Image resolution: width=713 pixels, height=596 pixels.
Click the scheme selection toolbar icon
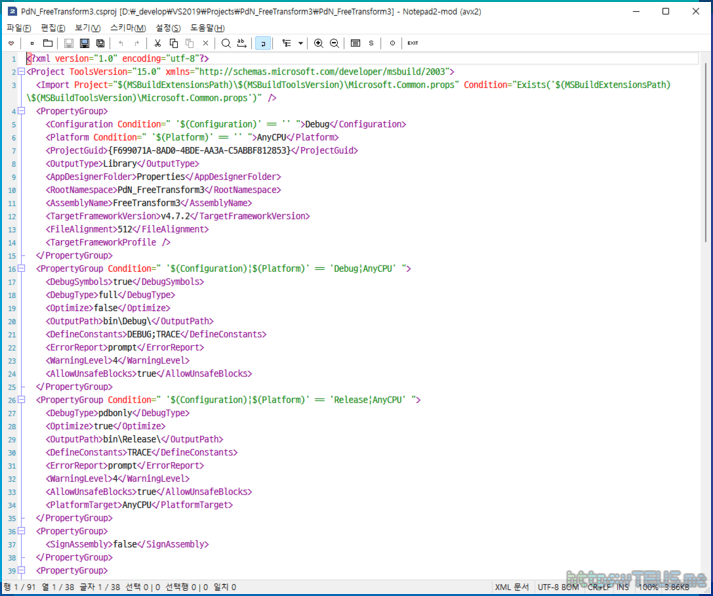pyautogui.click(x=356, y=43)
